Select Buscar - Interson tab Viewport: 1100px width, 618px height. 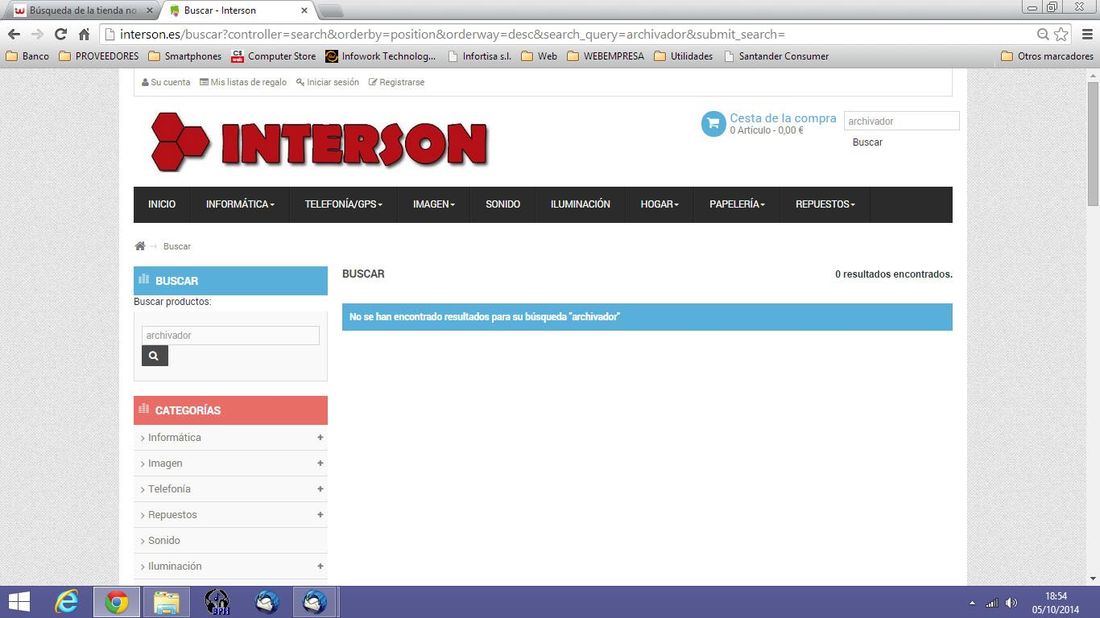tap(239, 11)
